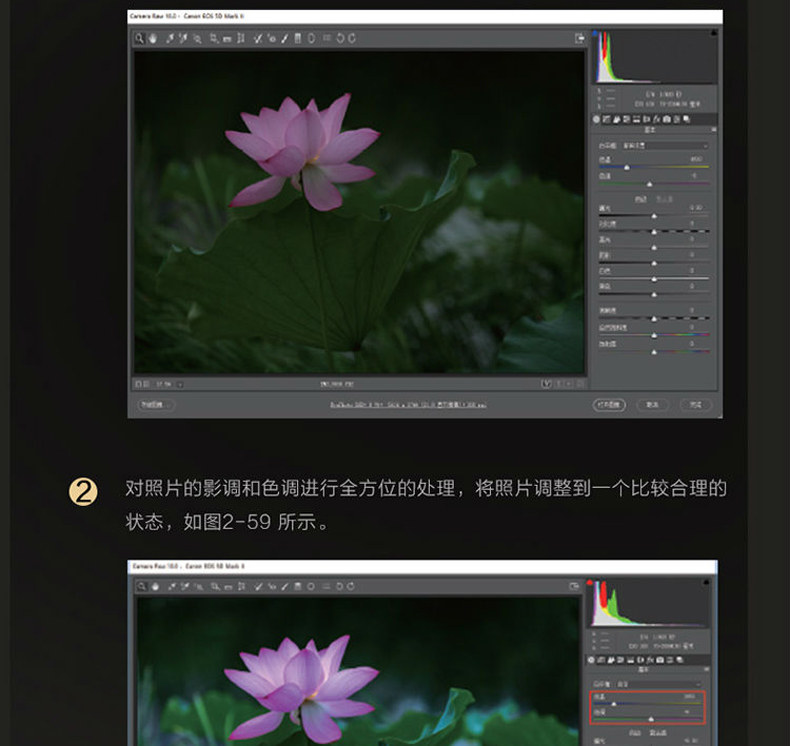Open Presets tab in upper Camera Raw window
The image size is (790, 746).
[677, 119]
